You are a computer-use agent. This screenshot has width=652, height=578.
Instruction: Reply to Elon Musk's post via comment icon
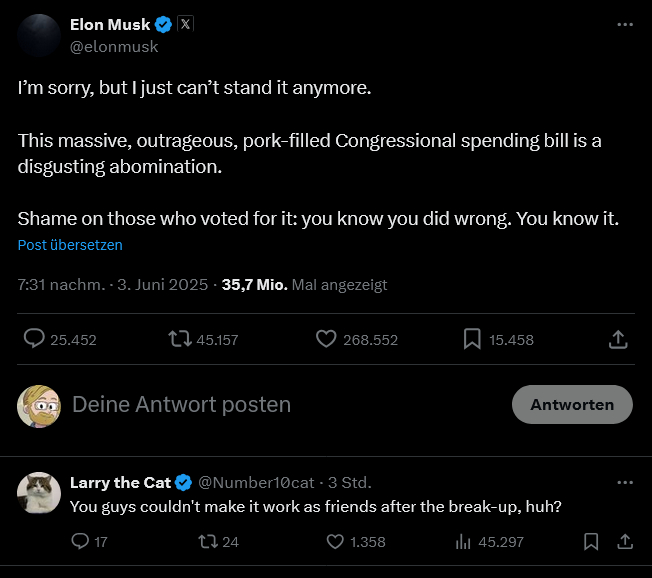click(x=34, y=339)
